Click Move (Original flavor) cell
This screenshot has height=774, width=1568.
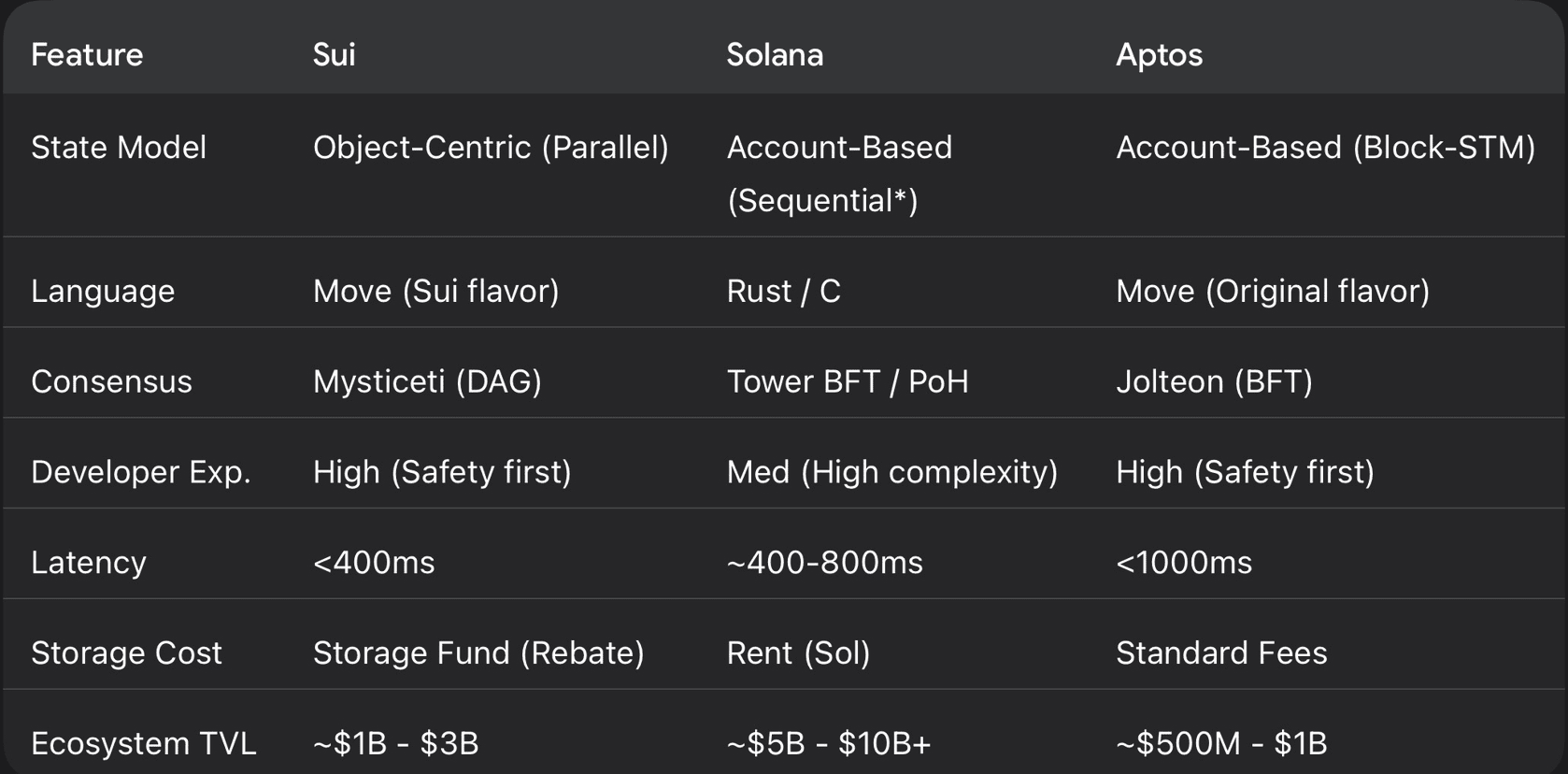pos(1272,291)
